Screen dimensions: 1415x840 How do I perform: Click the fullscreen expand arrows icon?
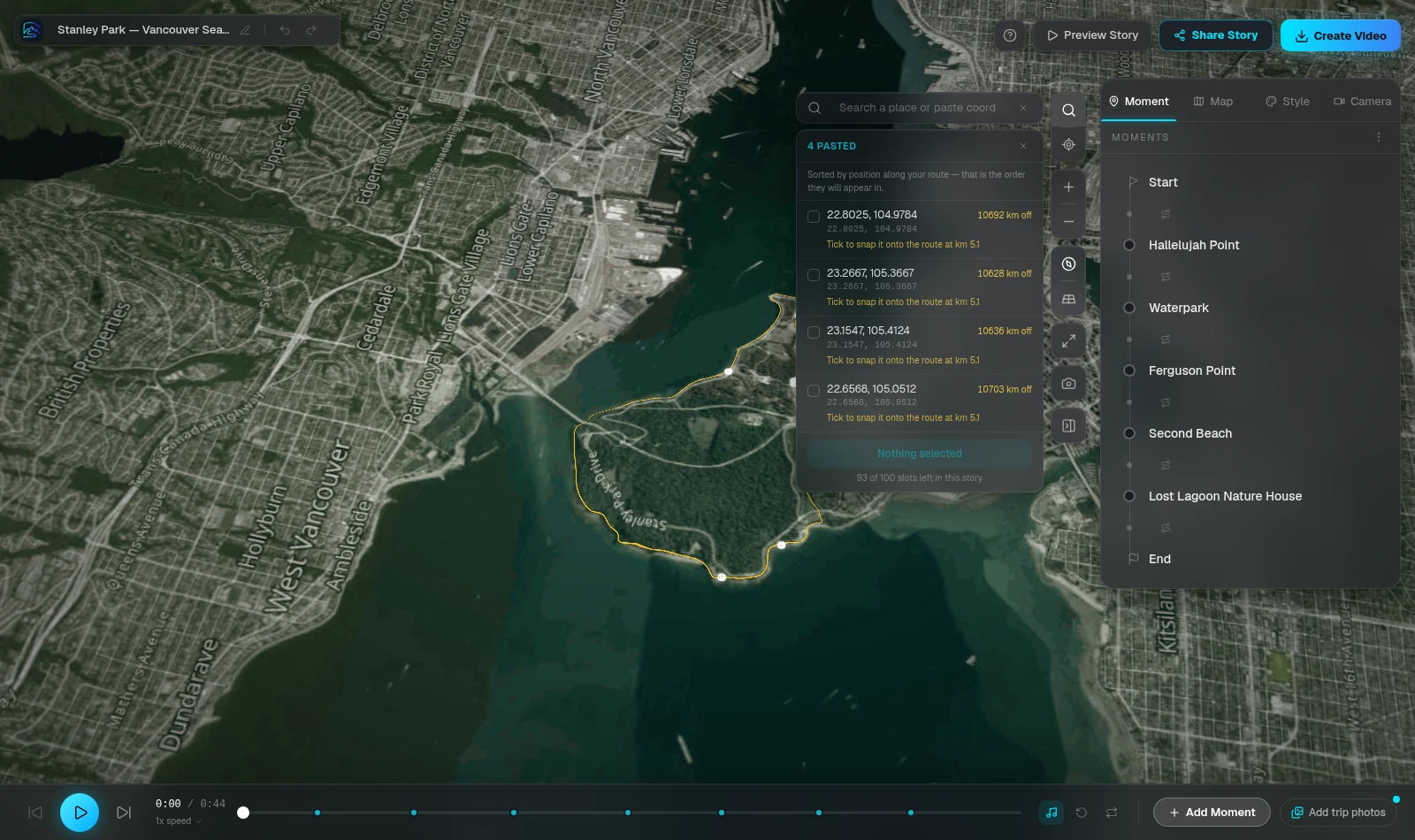click(1068, 340)
